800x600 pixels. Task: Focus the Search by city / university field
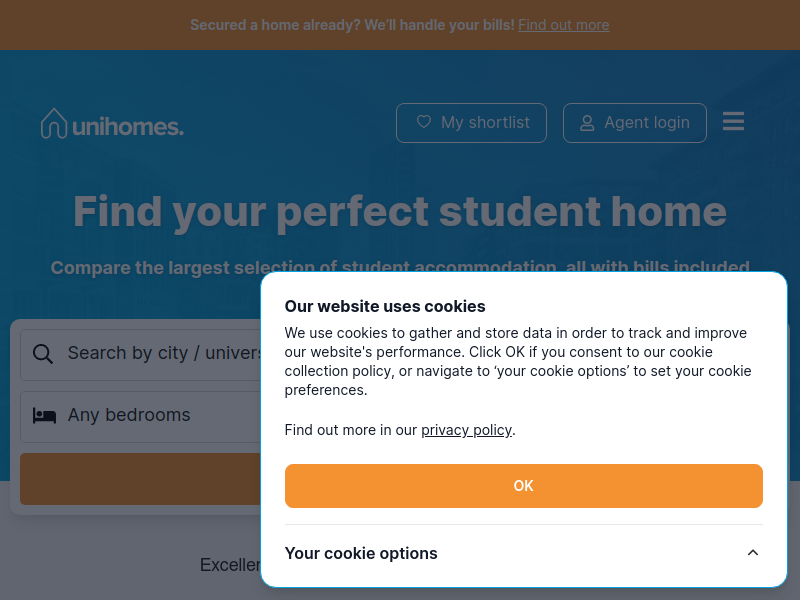[141, 355]
